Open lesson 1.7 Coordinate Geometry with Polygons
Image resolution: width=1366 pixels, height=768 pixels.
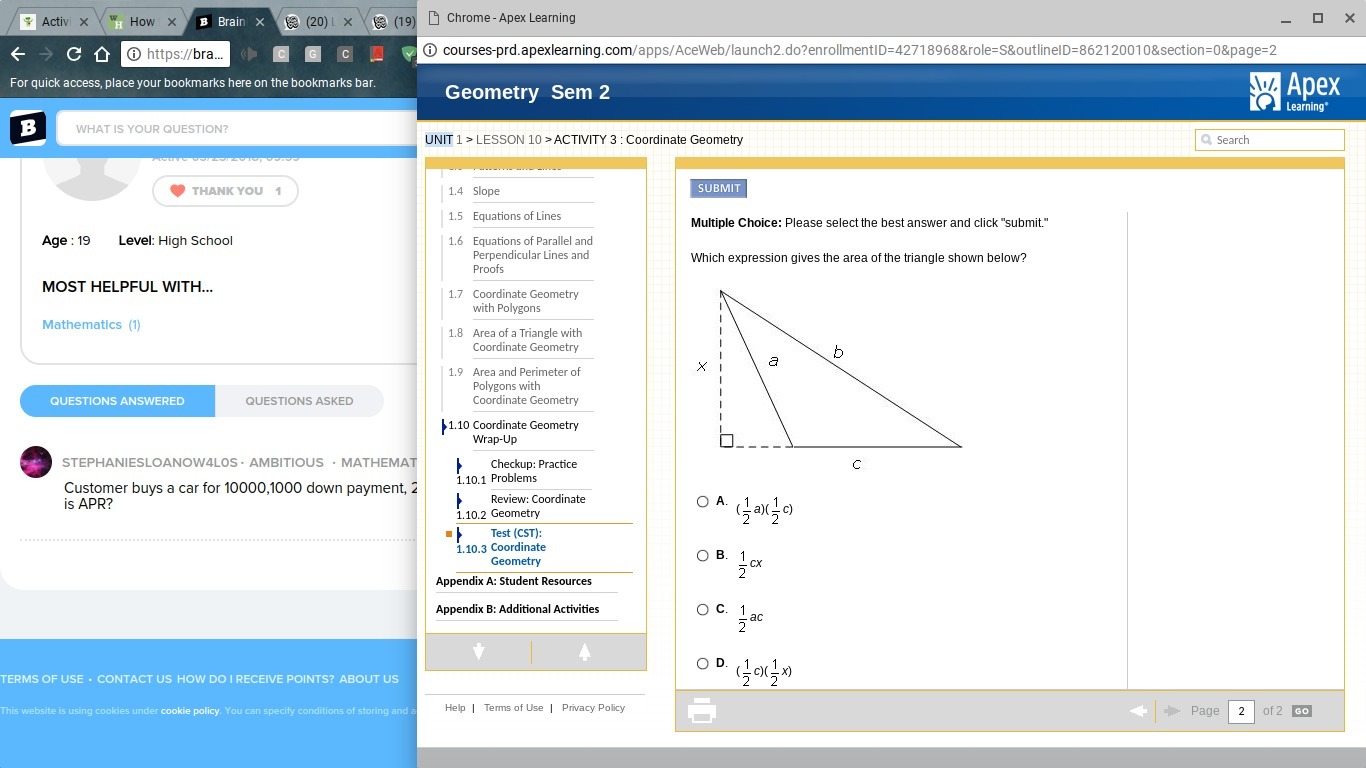[x=526, y=301]
